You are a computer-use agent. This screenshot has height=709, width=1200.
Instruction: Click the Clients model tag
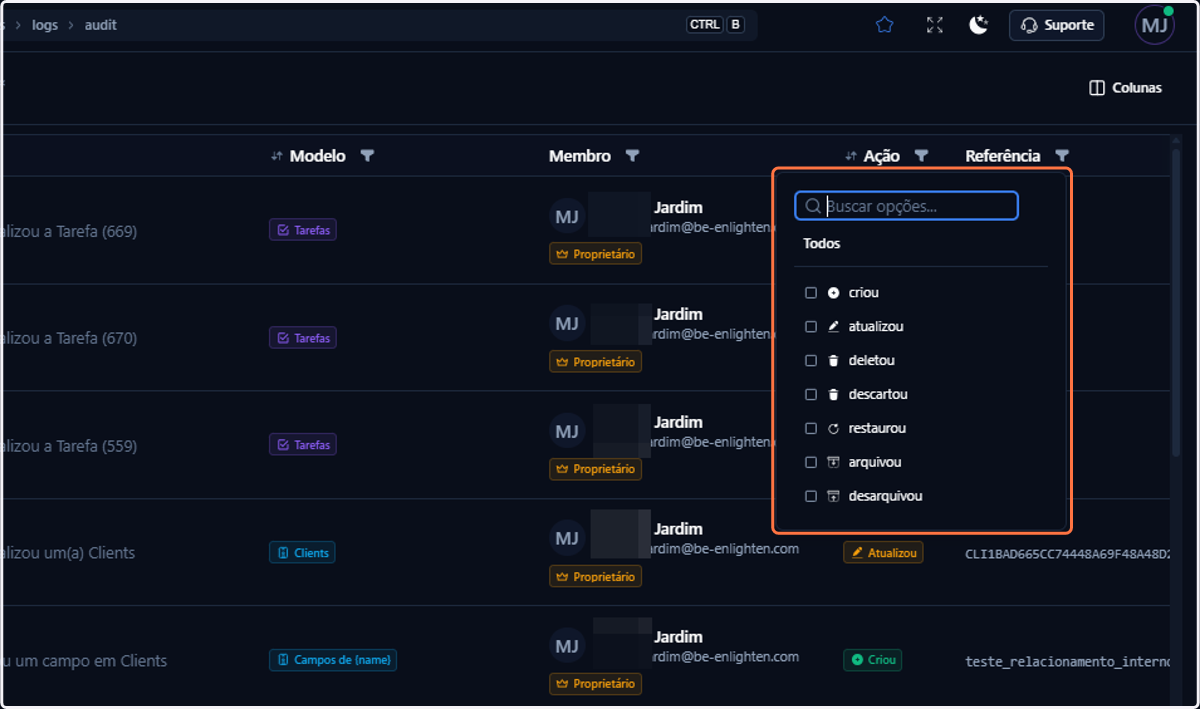(x=302, y=553)
